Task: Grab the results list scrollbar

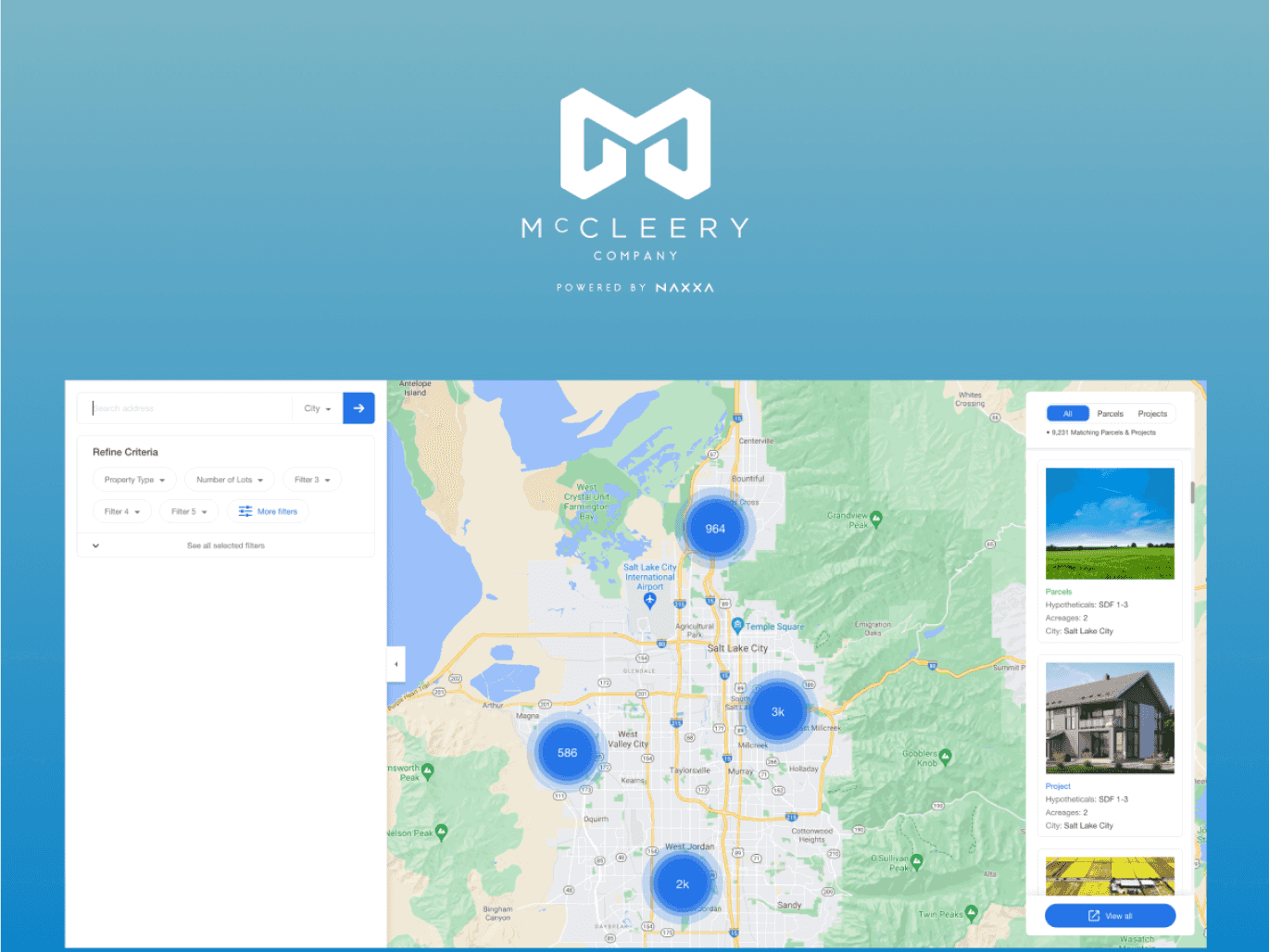Action: pyautogui.click(x=1192, y=493)
